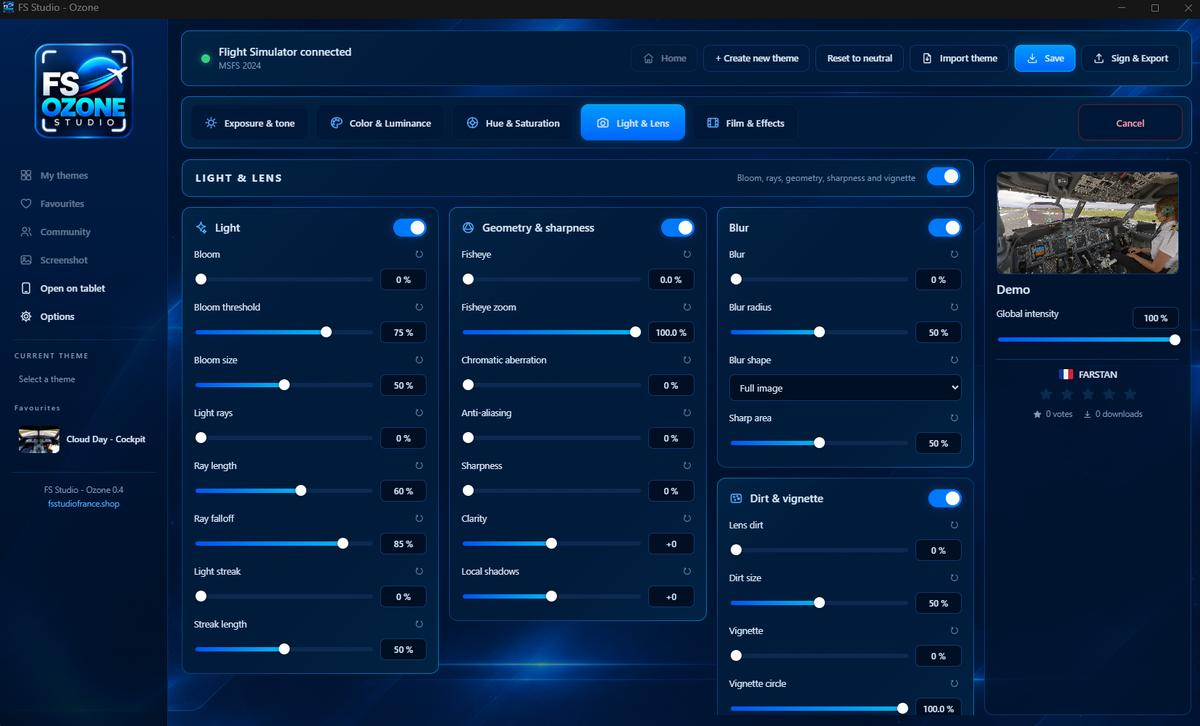Click the Lens dirt reset icon
This screenshot has width=1200, height=726.
coord(954,525)
